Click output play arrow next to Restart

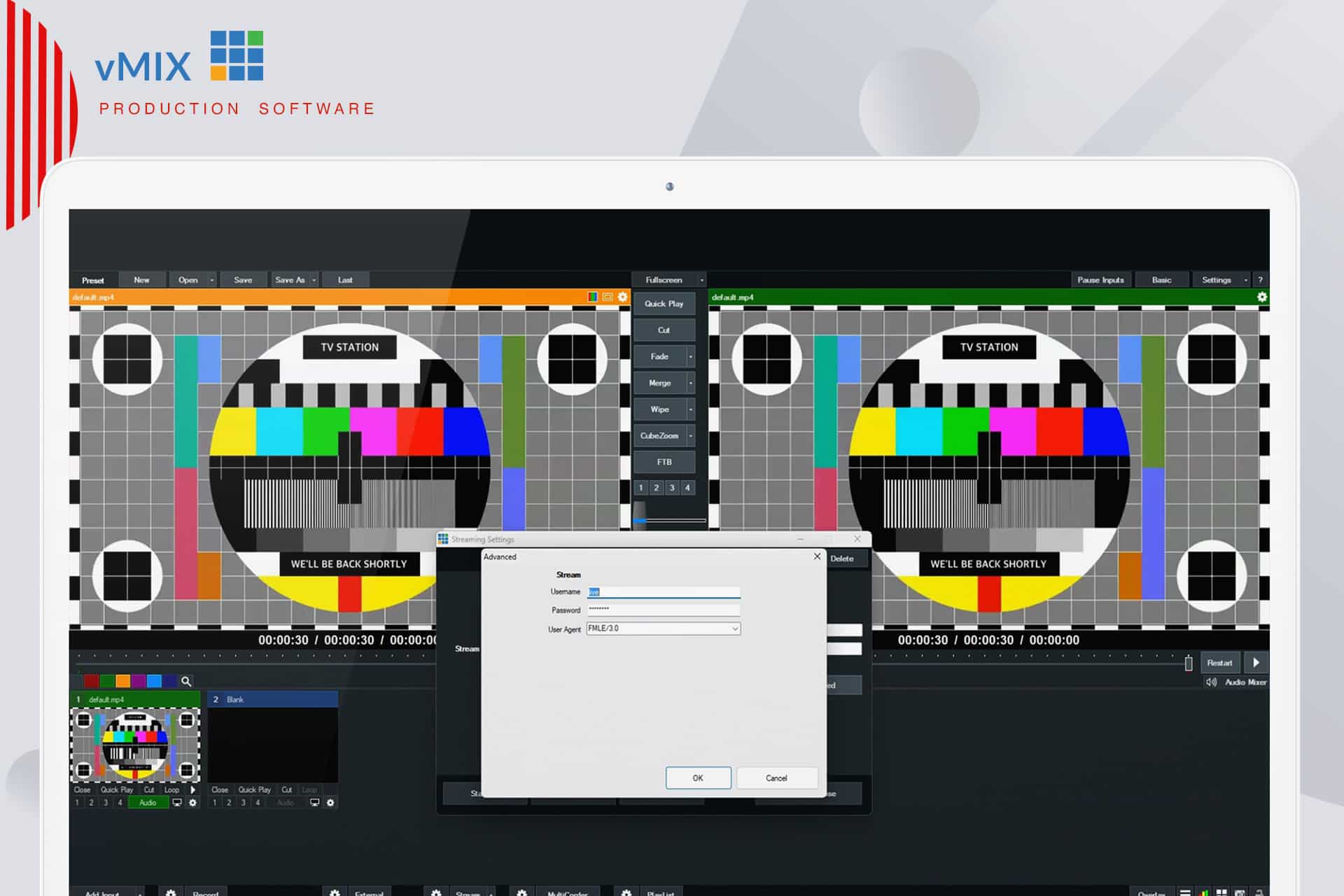(1256, 662)
